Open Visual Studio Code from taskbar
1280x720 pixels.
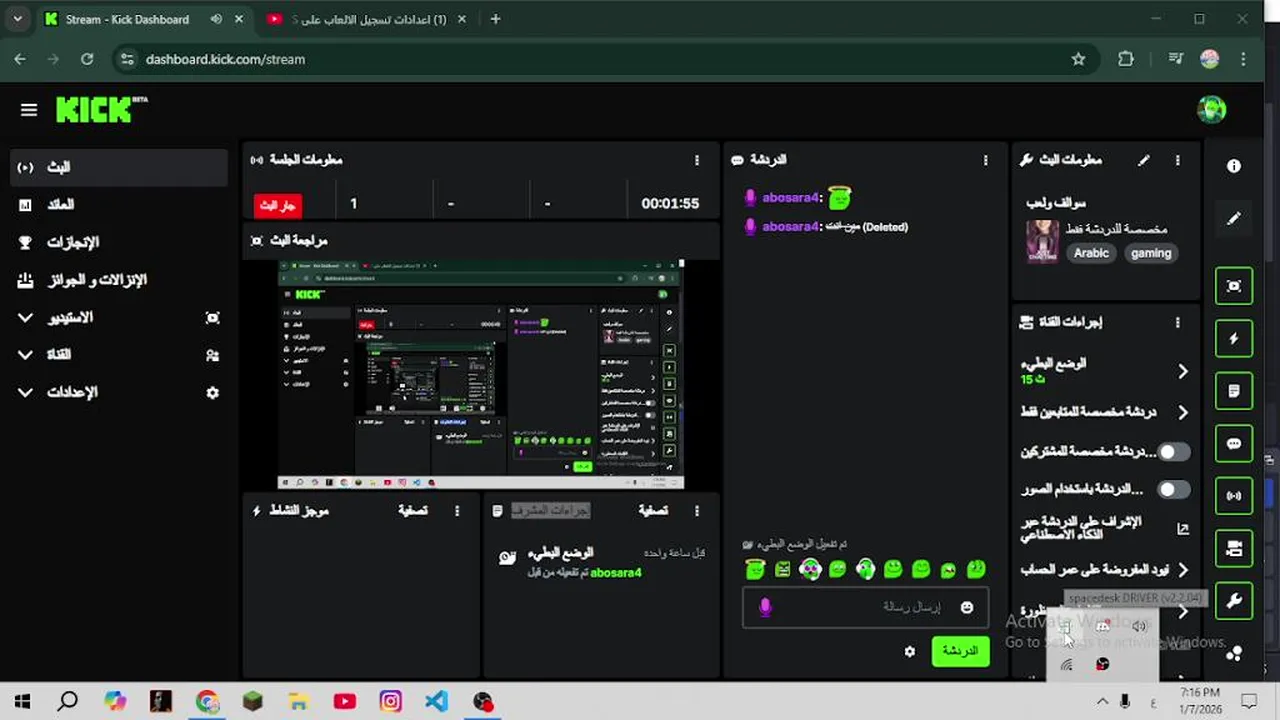tap(437, 701)
